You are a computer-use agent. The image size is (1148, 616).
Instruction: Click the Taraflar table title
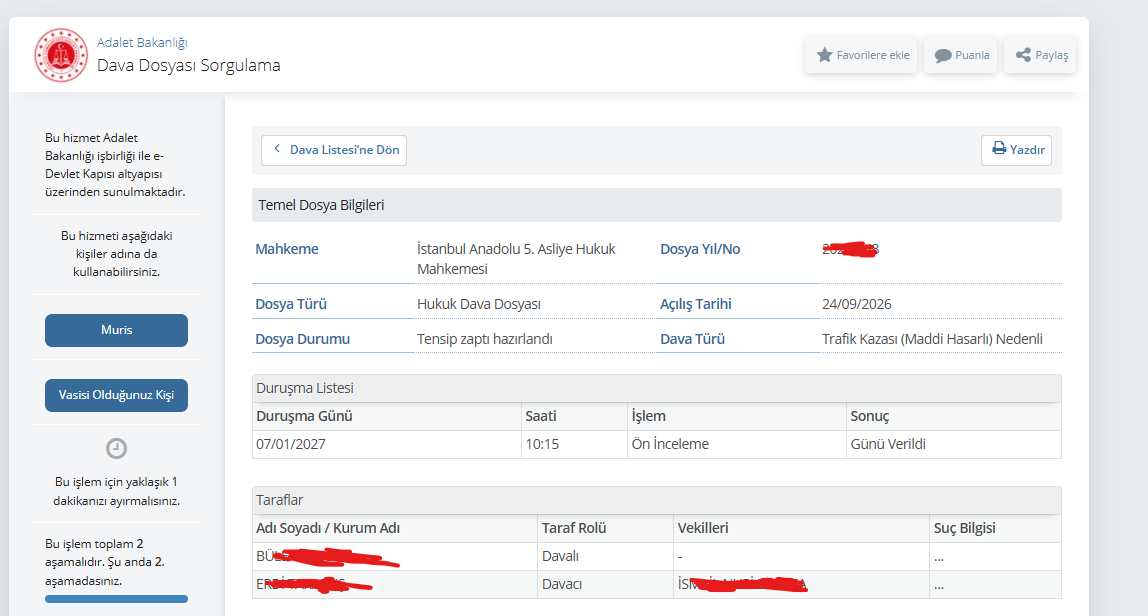click(279, 500)
